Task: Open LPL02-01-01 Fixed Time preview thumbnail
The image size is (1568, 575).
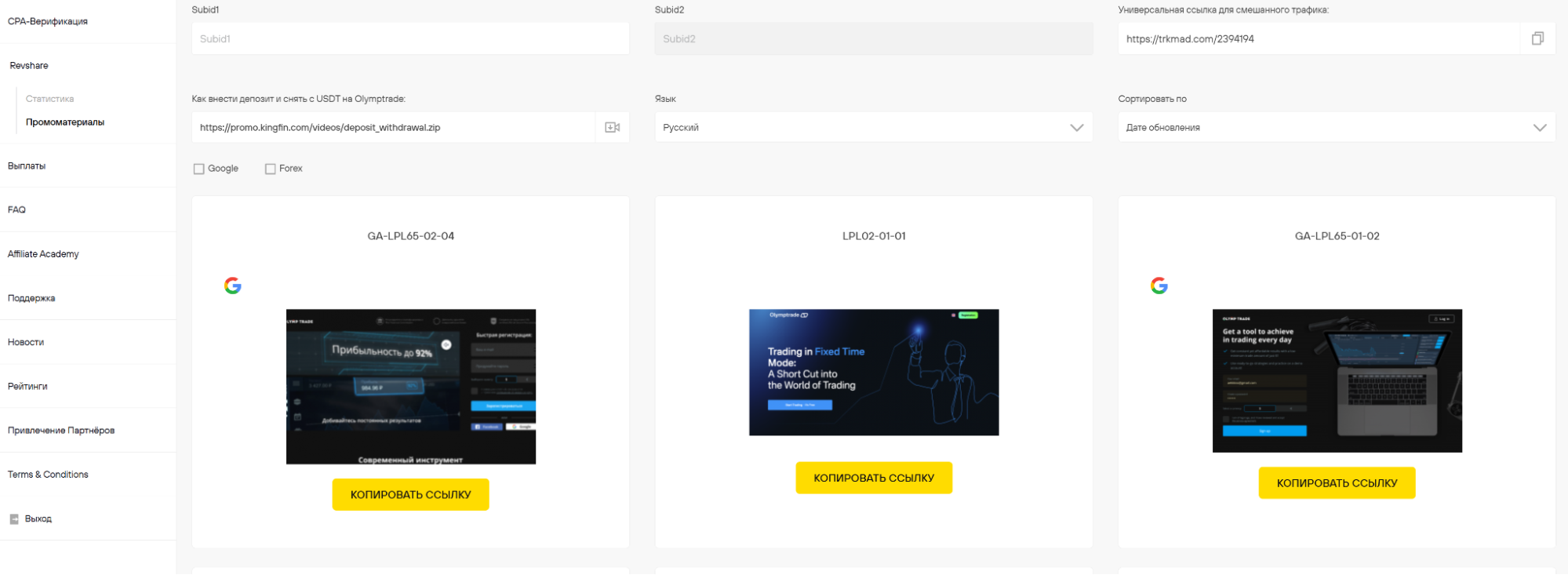Action: pos(874,373)
